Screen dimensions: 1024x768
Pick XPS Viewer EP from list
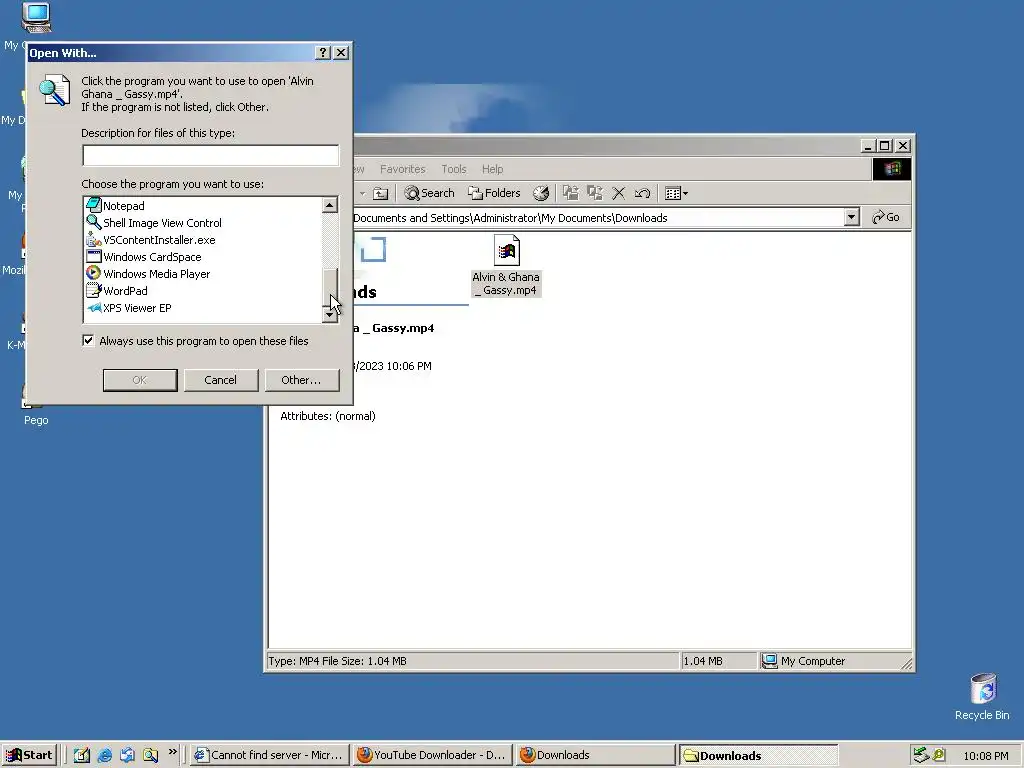pyautogui.click(x=129, y=308)
